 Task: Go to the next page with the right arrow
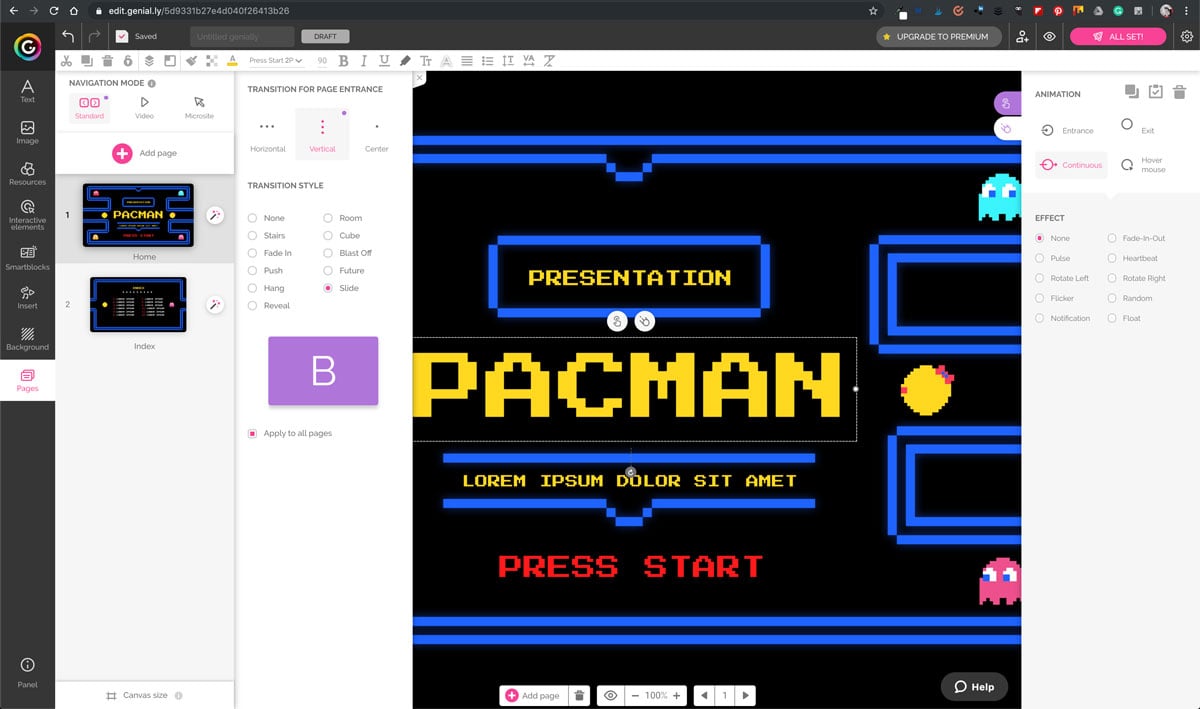click(745, 695)
